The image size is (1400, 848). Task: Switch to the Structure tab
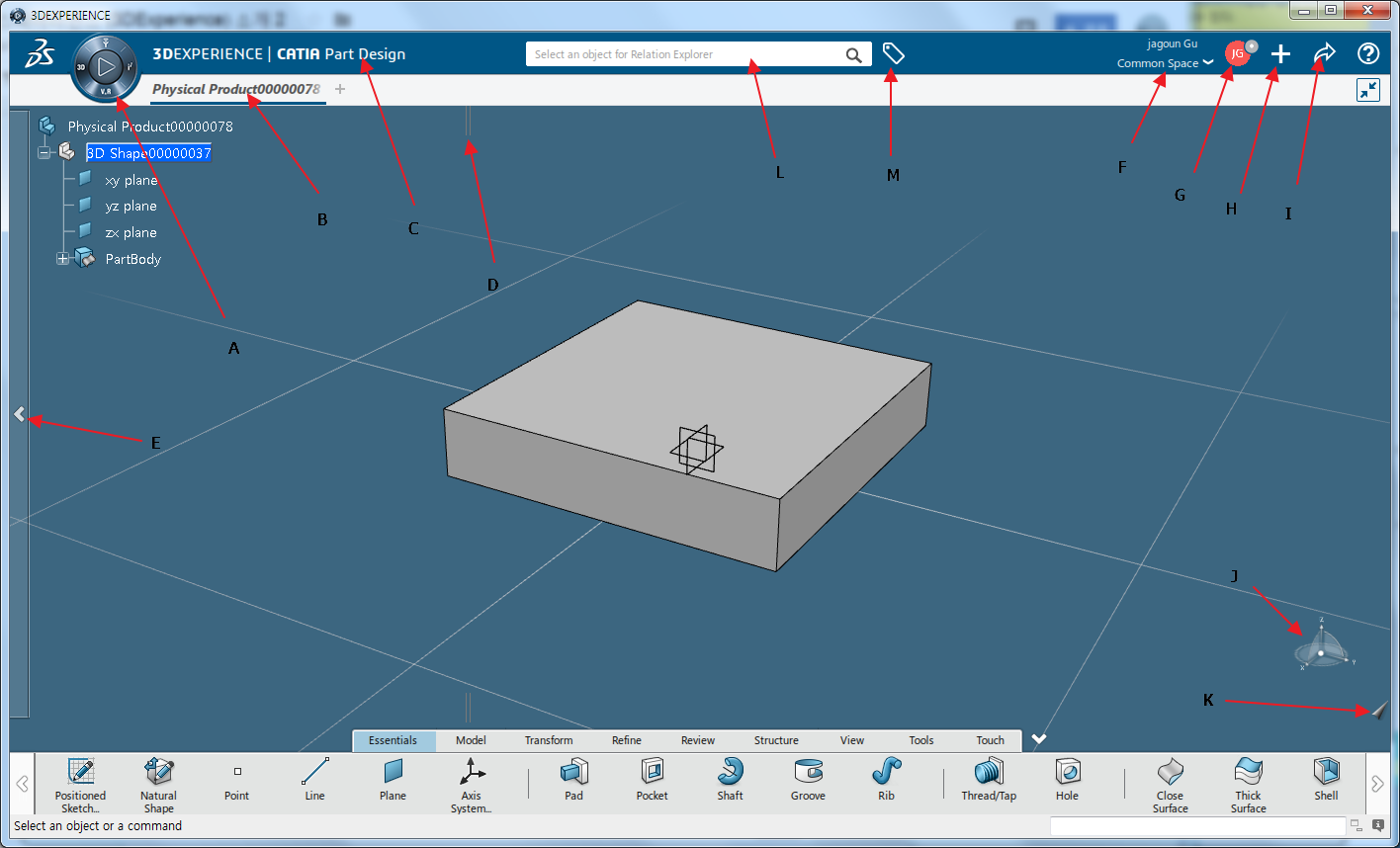tap(776, 740)
